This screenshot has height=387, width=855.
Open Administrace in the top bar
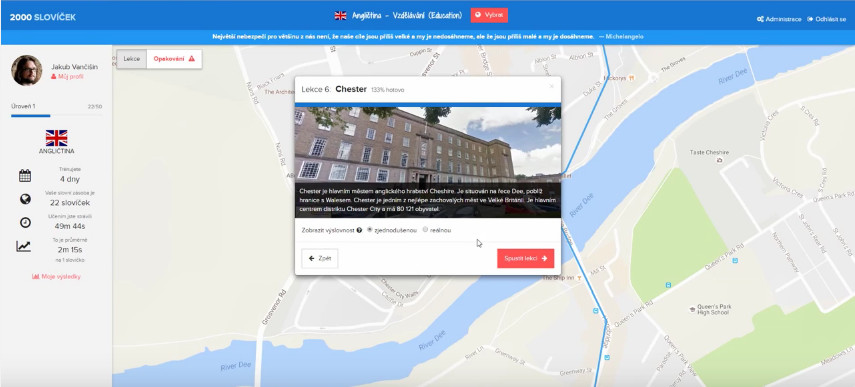coord(779,19)
